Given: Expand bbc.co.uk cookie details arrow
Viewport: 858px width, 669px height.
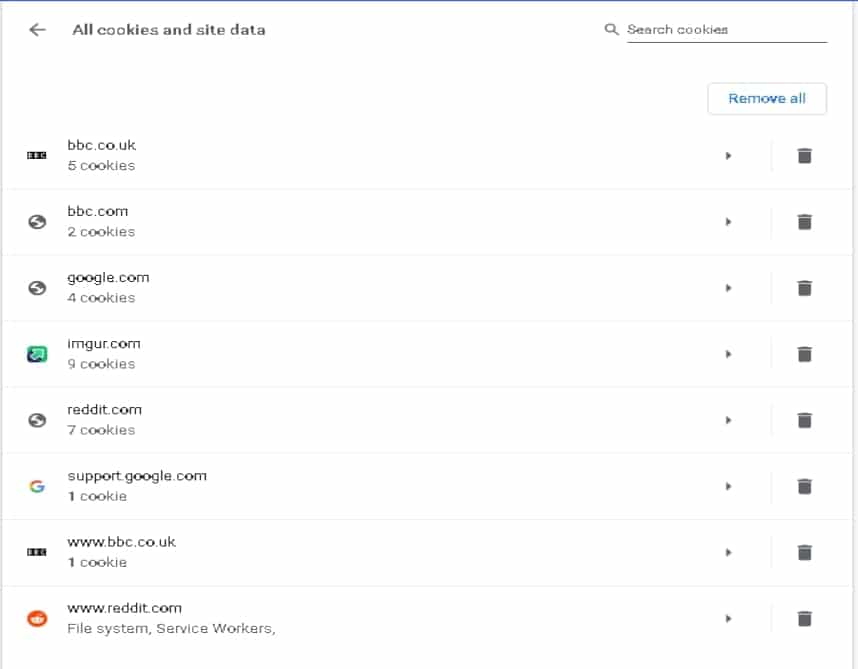Looking at the screenshot, I should pyautogui.click(x=728, y=156).
